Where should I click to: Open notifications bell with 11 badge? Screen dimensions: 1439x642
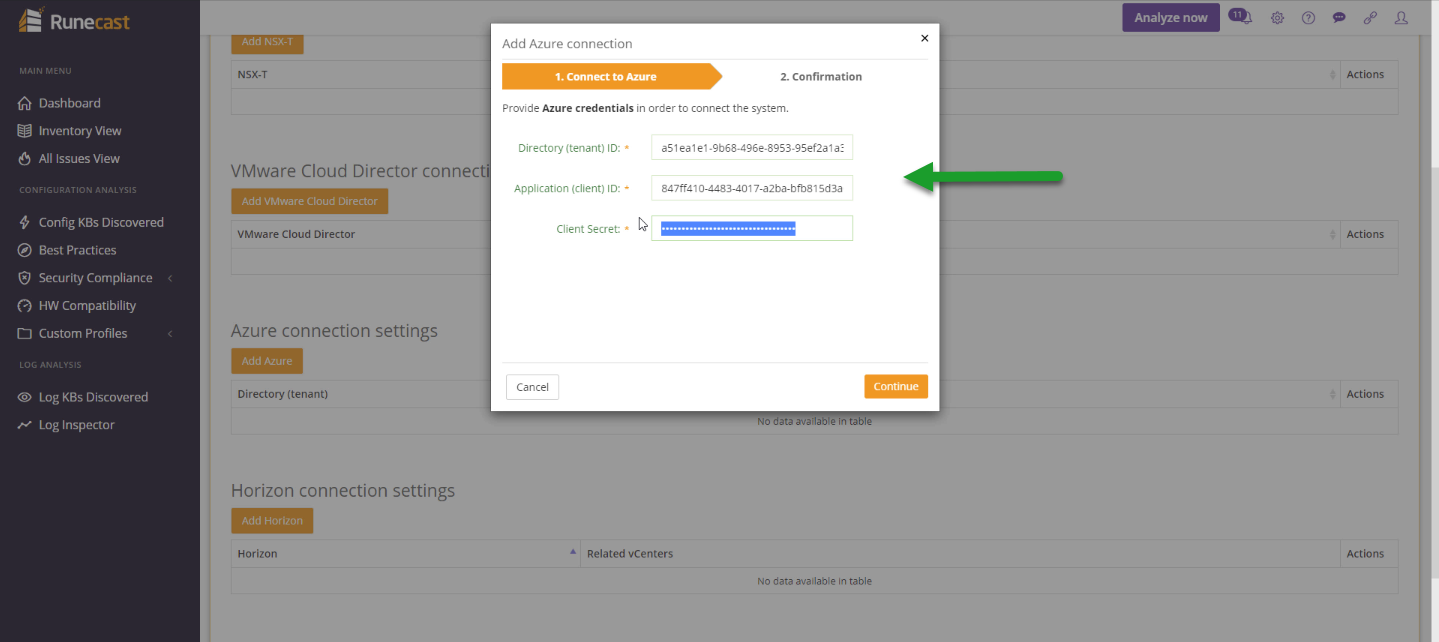(1241, 17)
